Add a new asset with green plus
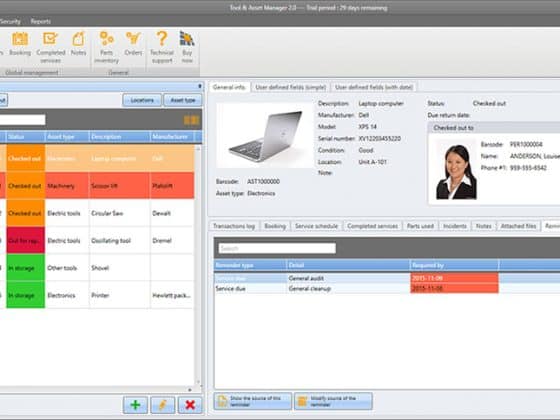Viewport: 560px width, 420px height. tap(135, 405)
